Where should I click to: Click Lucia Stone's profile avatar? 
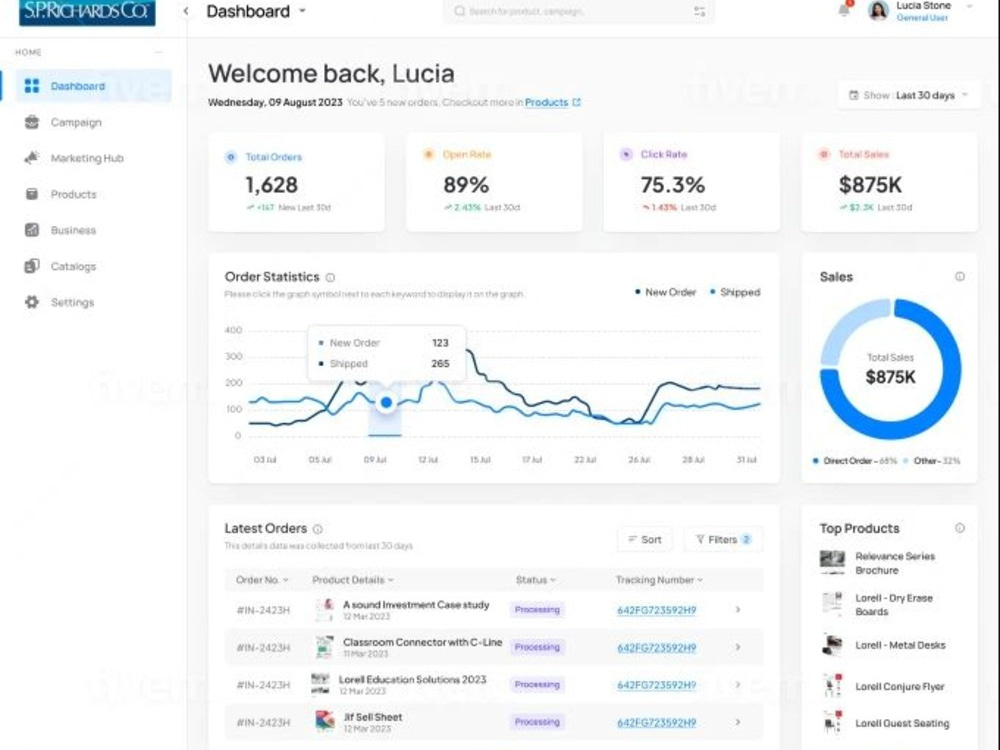[x=878, y=11]
